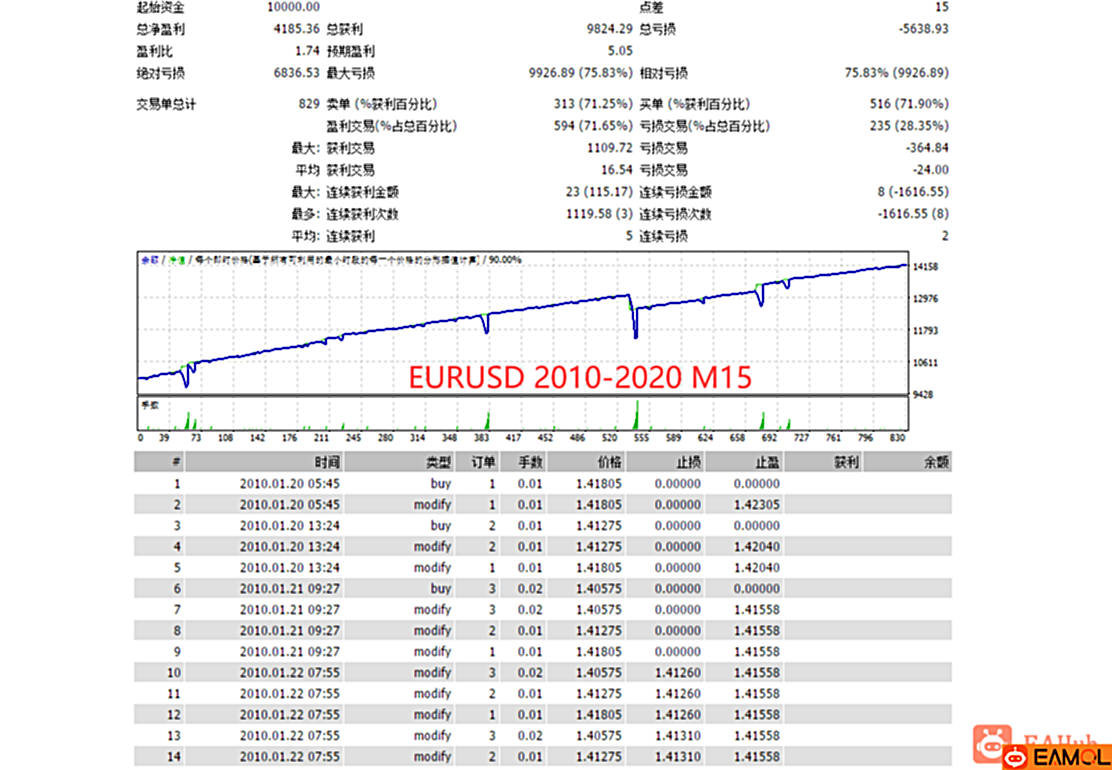Click the largest green volume spike near 555
The width and height of the screenshot is (1112, 770).
pyautogui.click(x=636, y=415)
